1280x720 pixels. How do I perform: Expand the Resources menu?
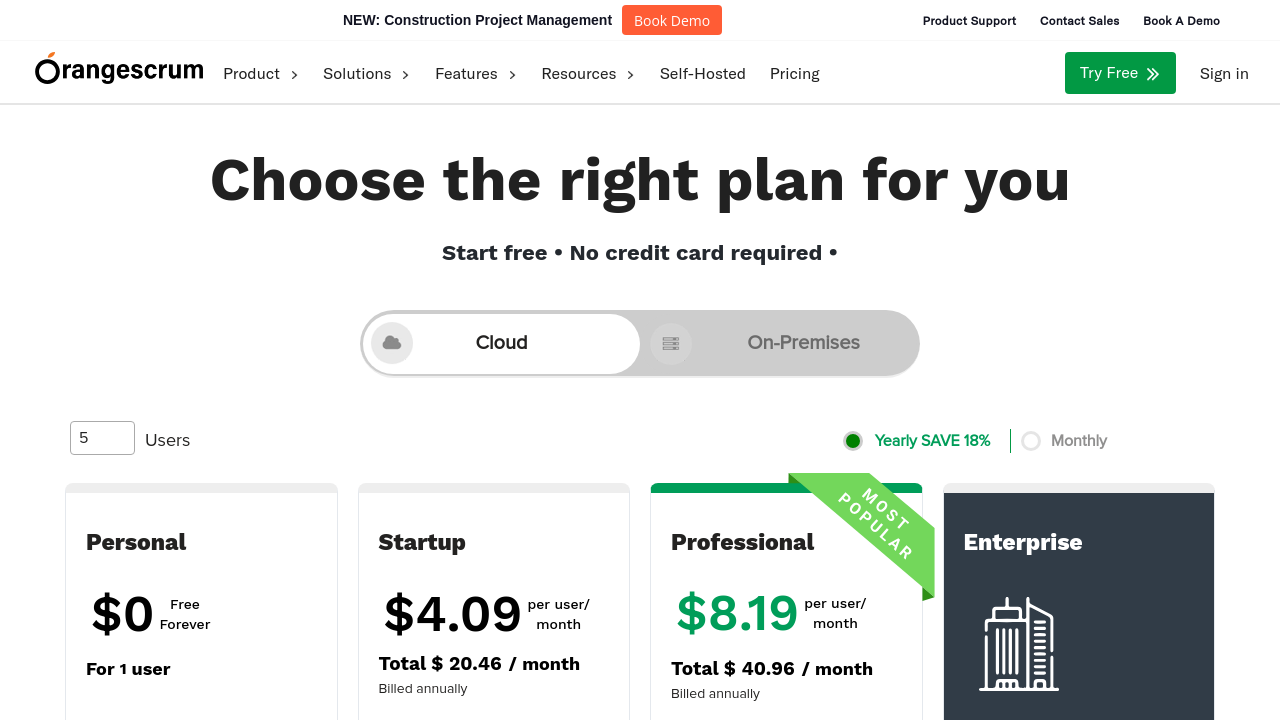click(x=588, y=74)
